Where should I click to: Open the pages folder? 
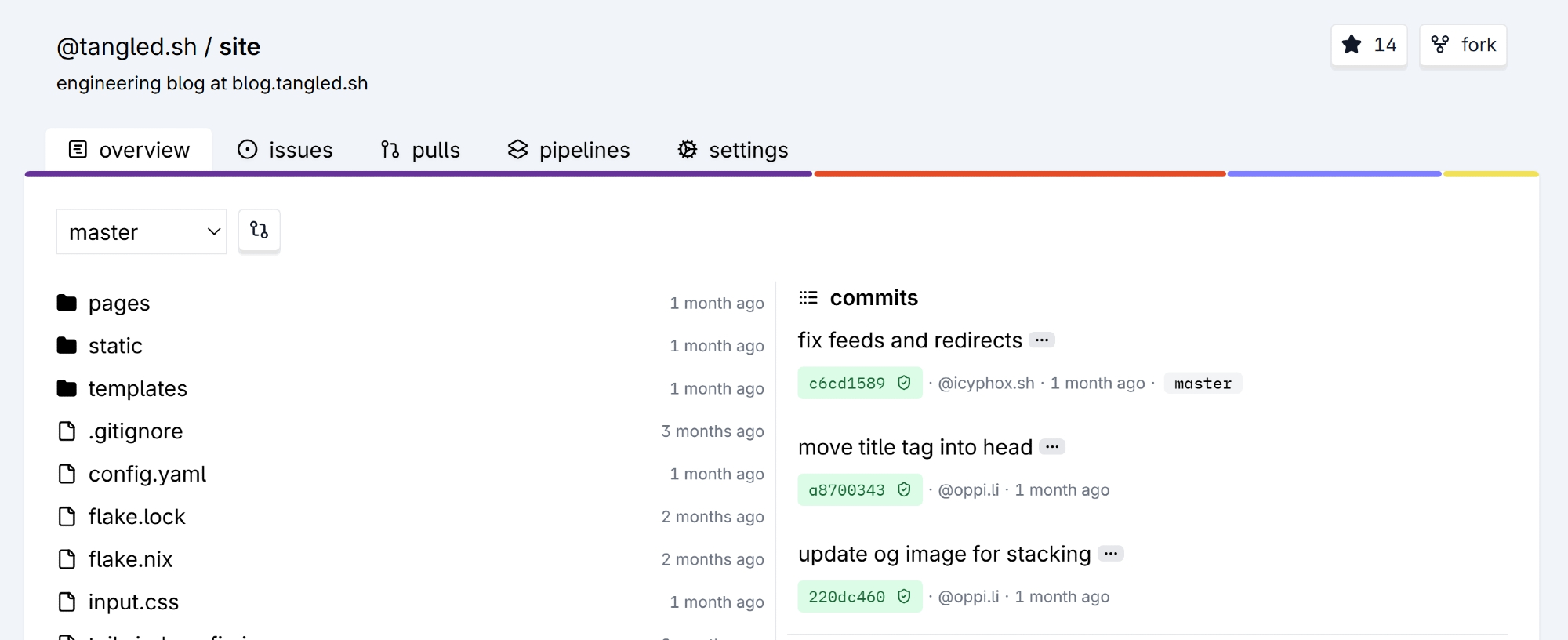118,304
